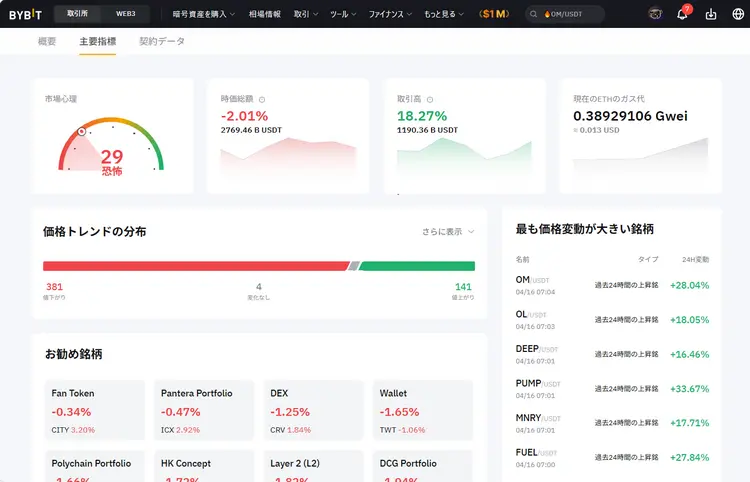Click the Bybit logo

(25, 14)
